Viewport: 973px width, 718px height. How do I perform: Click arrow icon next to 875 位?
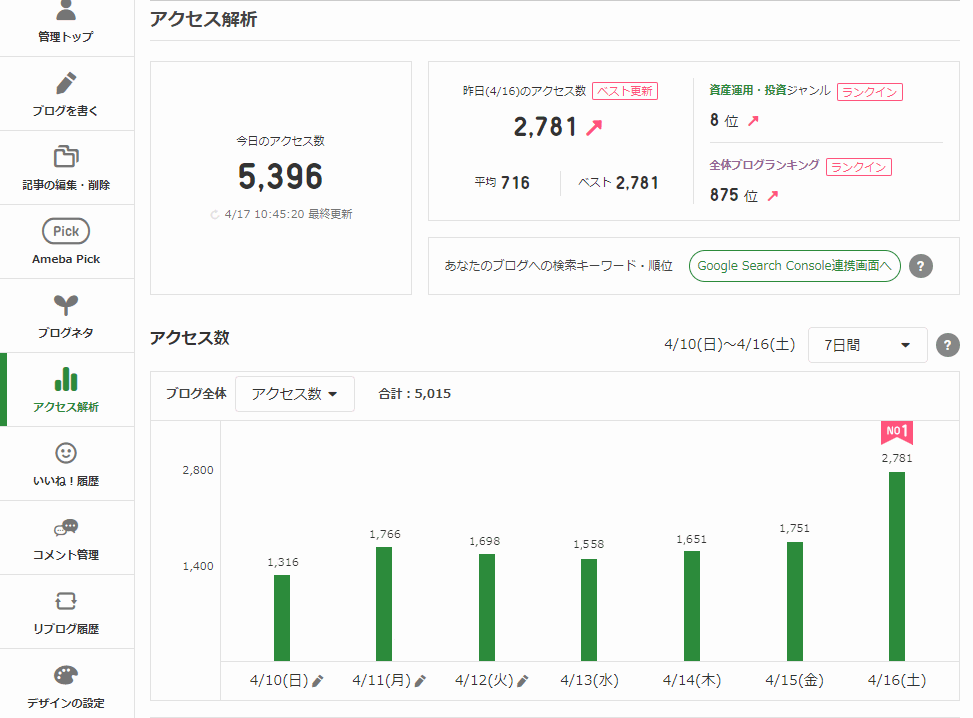[773, 196]
